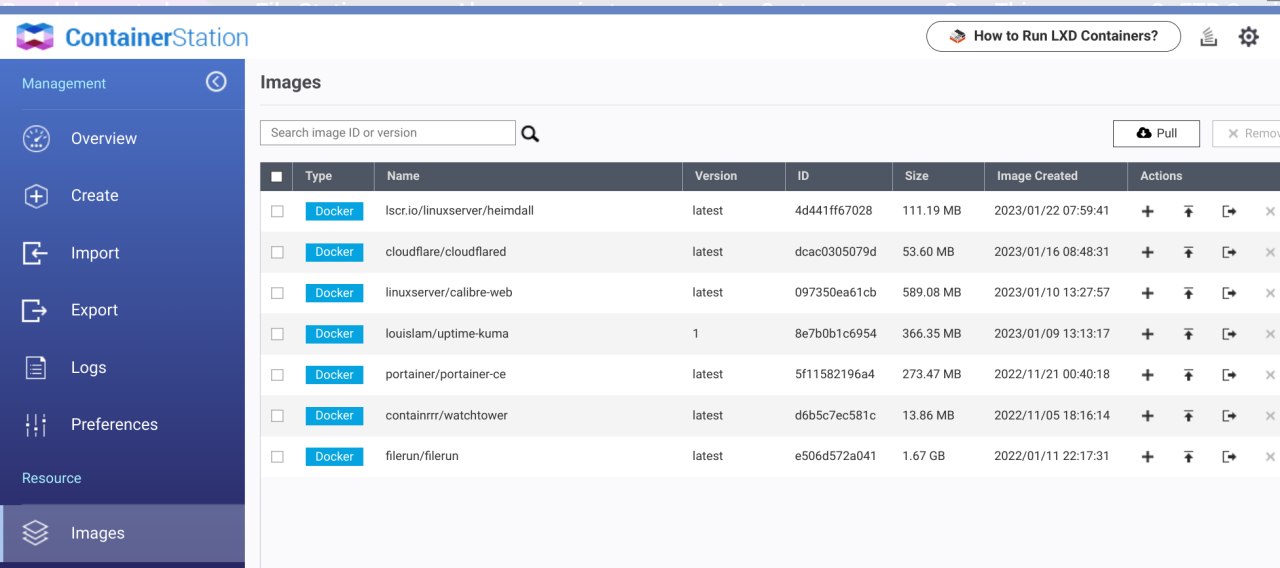
Task: Collapse the Management sidebar with chevron
Action: pyautogui.click(x=216, y=82)
